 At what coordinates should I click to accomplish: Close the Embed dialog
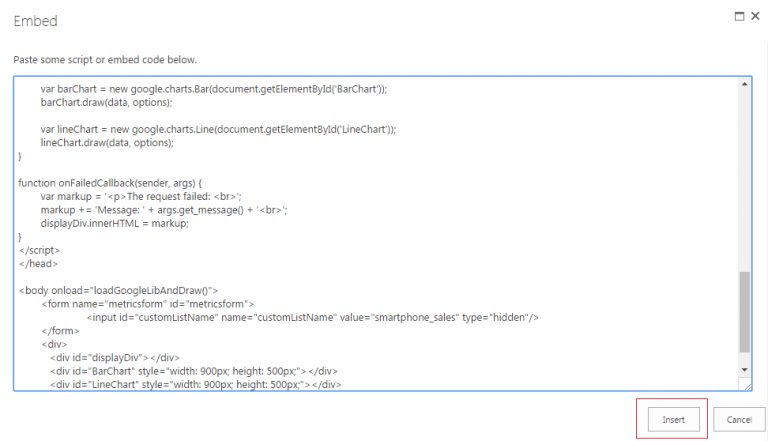point(755,17)
